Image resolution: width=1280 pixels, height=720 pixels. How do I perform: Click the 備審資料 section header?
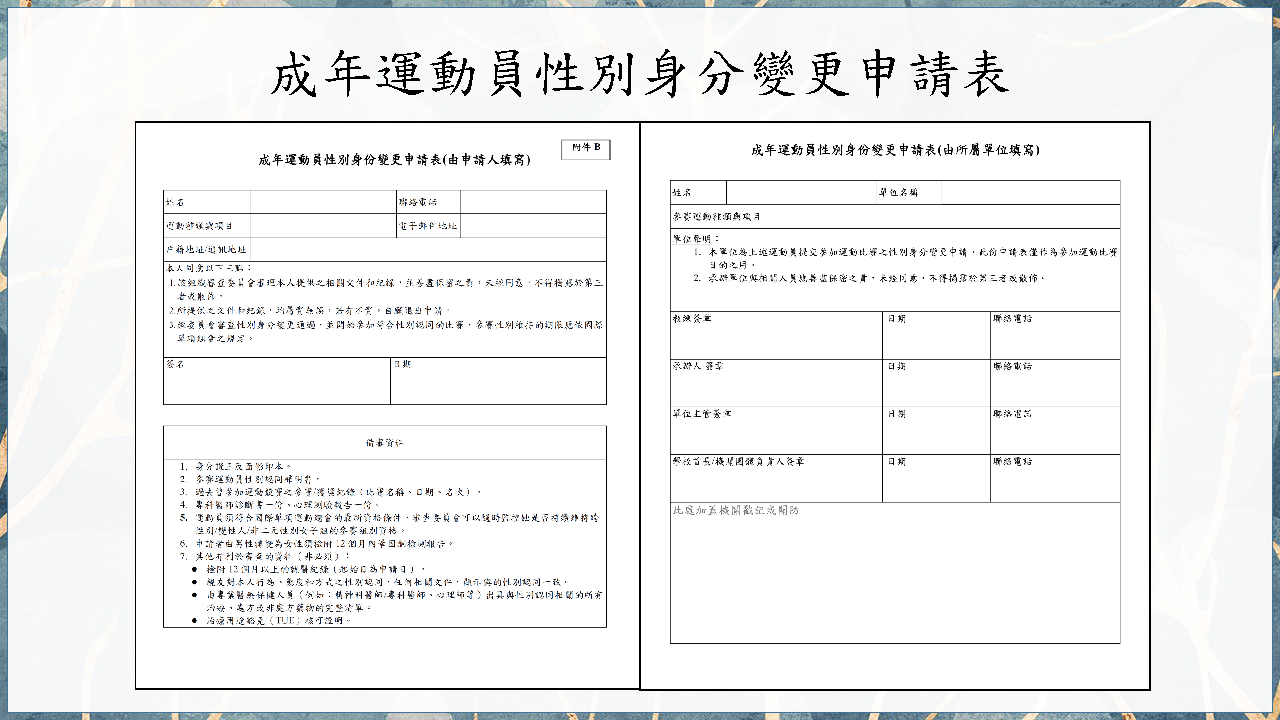point(384,441)
